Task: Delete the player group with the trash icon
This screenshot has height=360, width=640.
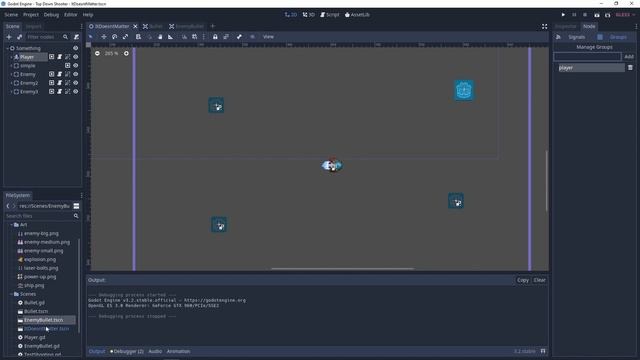Action: (630, 68)
